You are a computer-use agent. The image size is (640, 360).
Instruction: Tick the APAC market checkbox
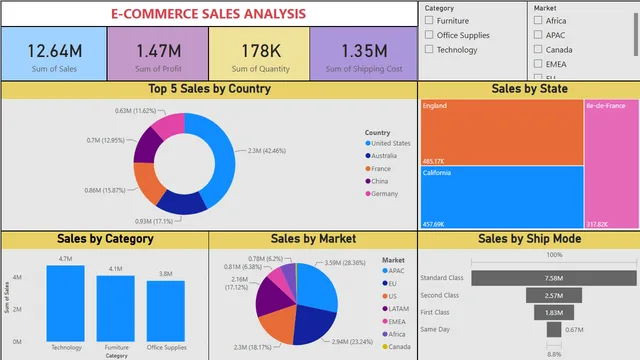[538, 35]
